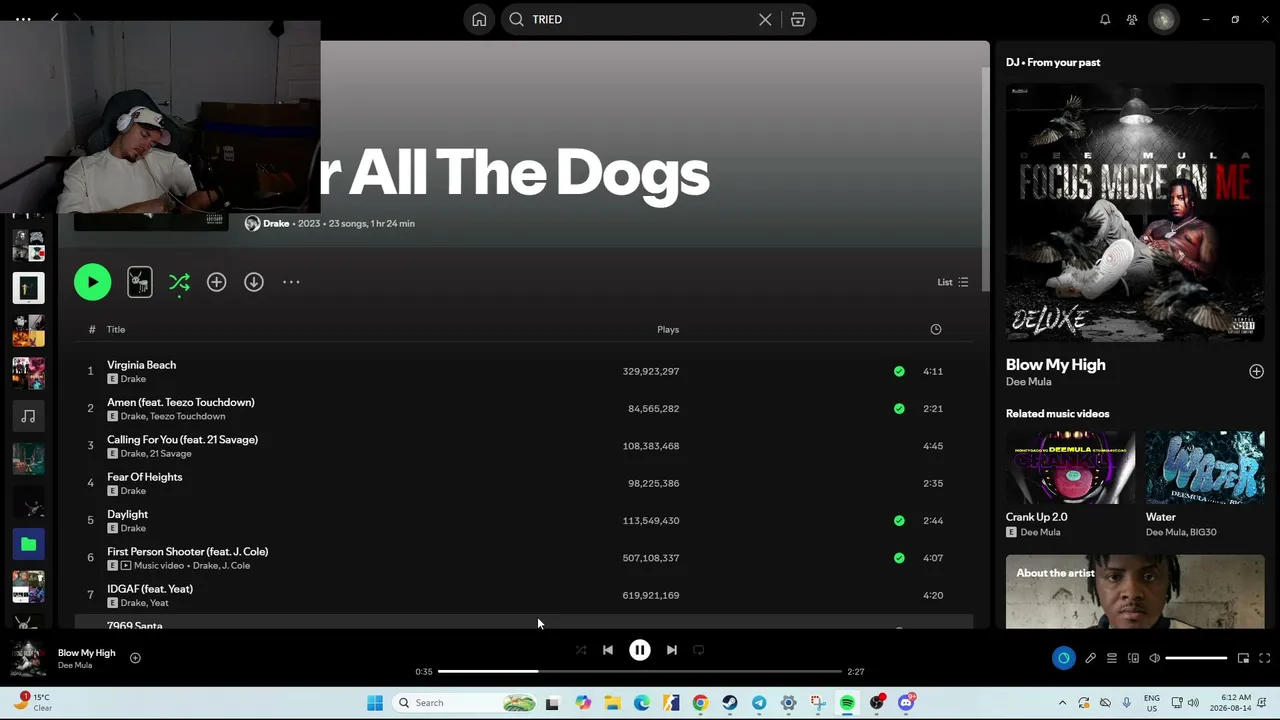Add now-playing song via plus icon
Viewport: 1280px width, 720px height.
pyautogui.click(x=135, y=658)
